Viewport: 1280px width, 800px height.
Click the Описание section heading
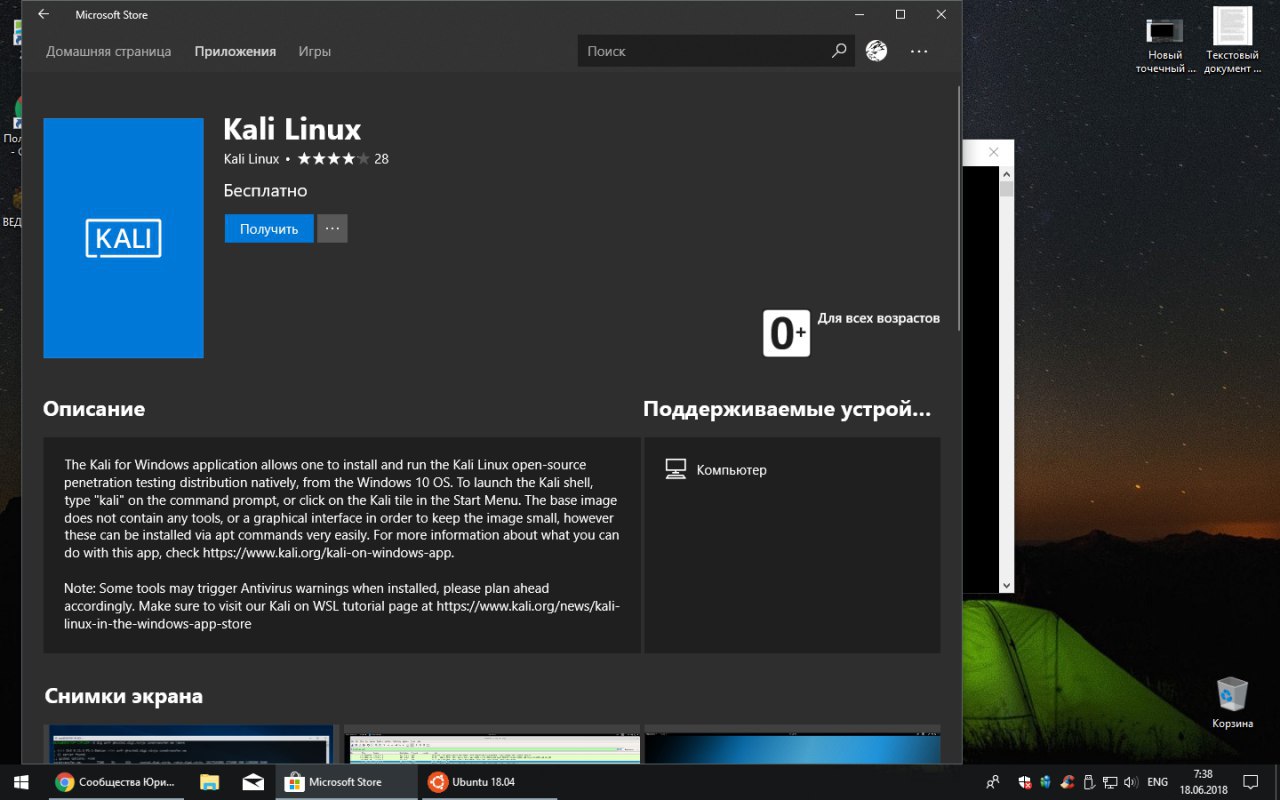click(x=94, y=409)
